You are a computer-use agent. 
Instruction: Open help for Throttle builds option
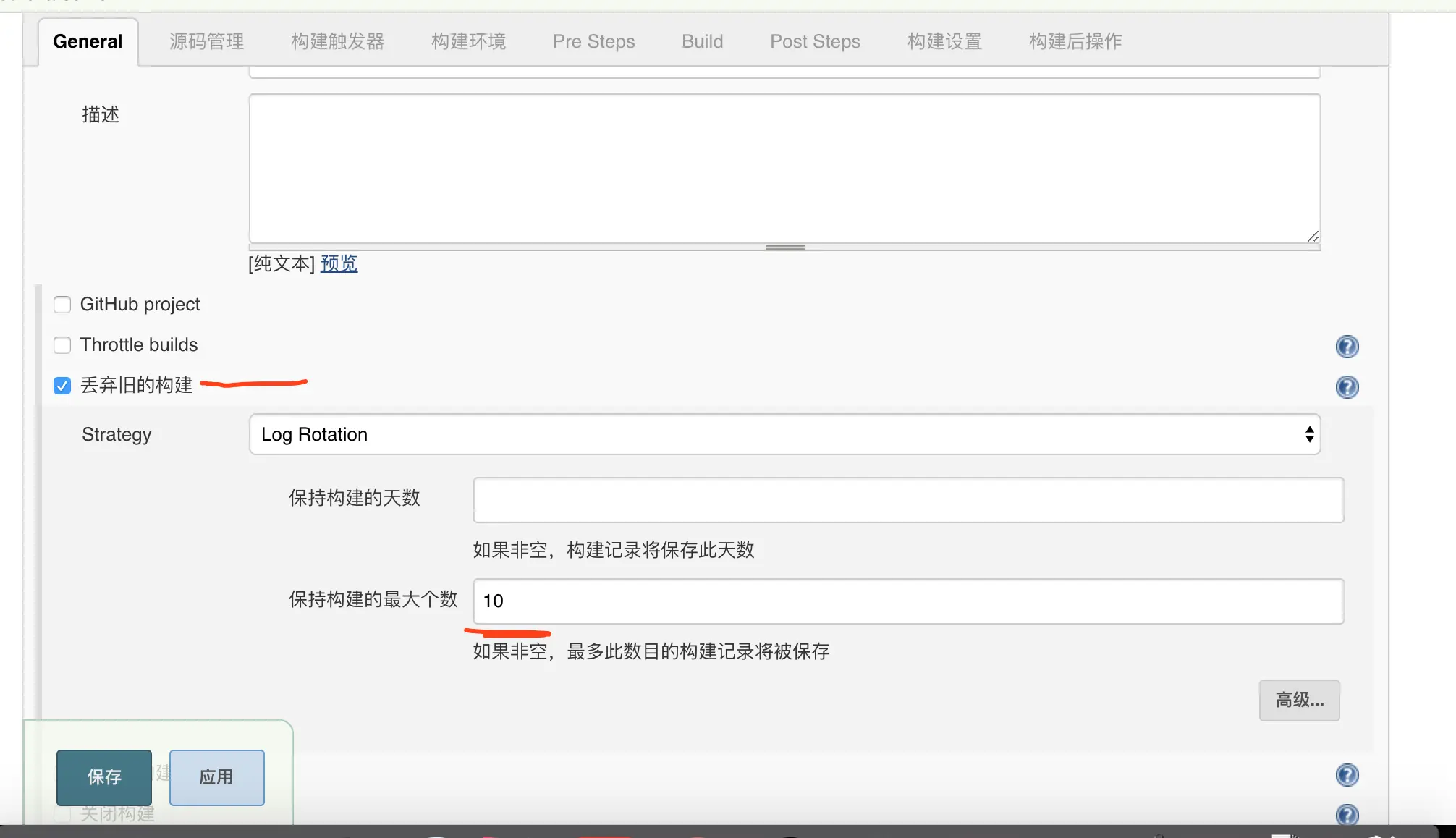click(1347, 347)
